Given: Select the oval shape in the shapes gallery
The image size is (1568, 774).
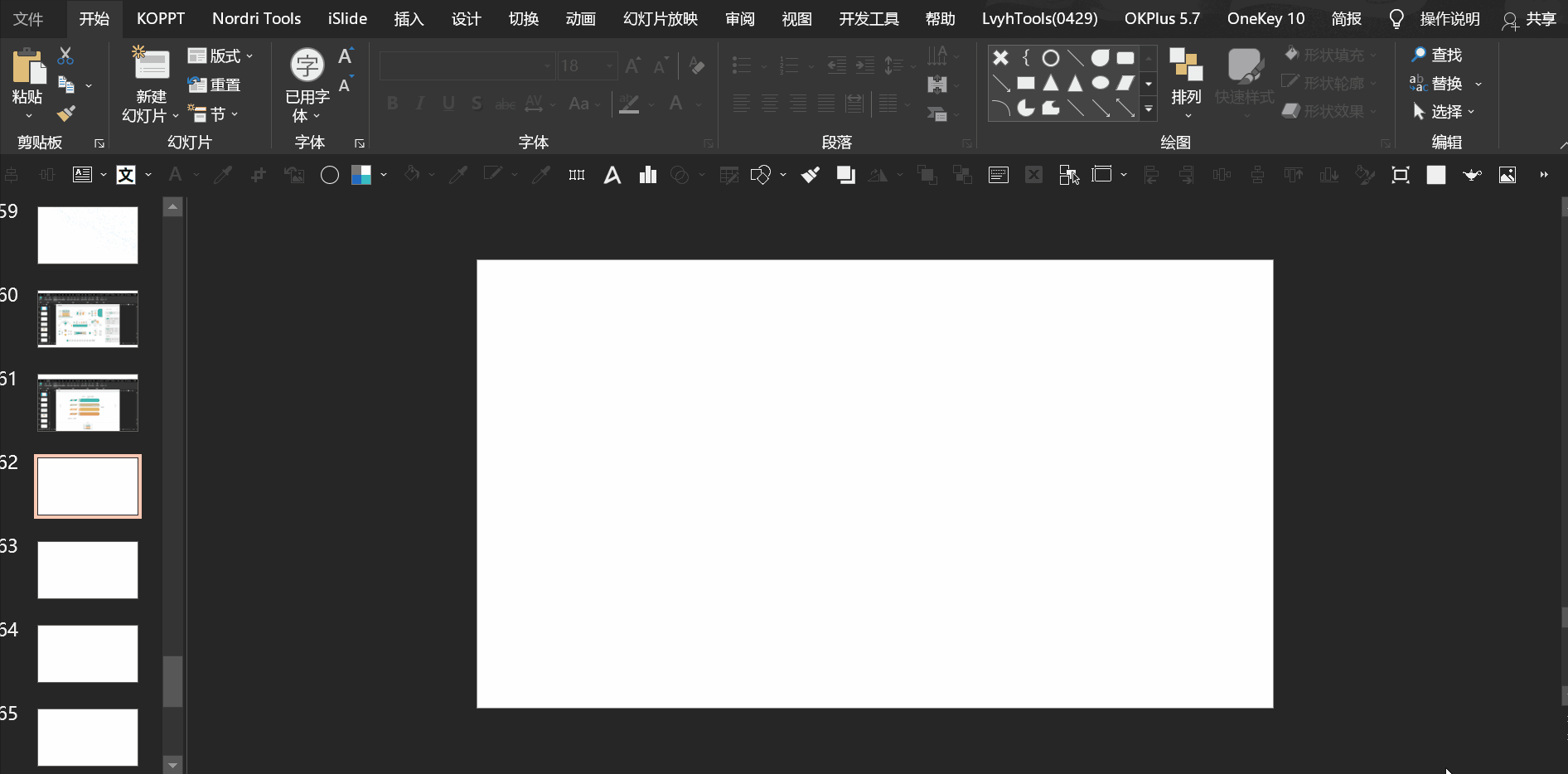Looking at the screenshot, I should click(x=1101, y=83).
